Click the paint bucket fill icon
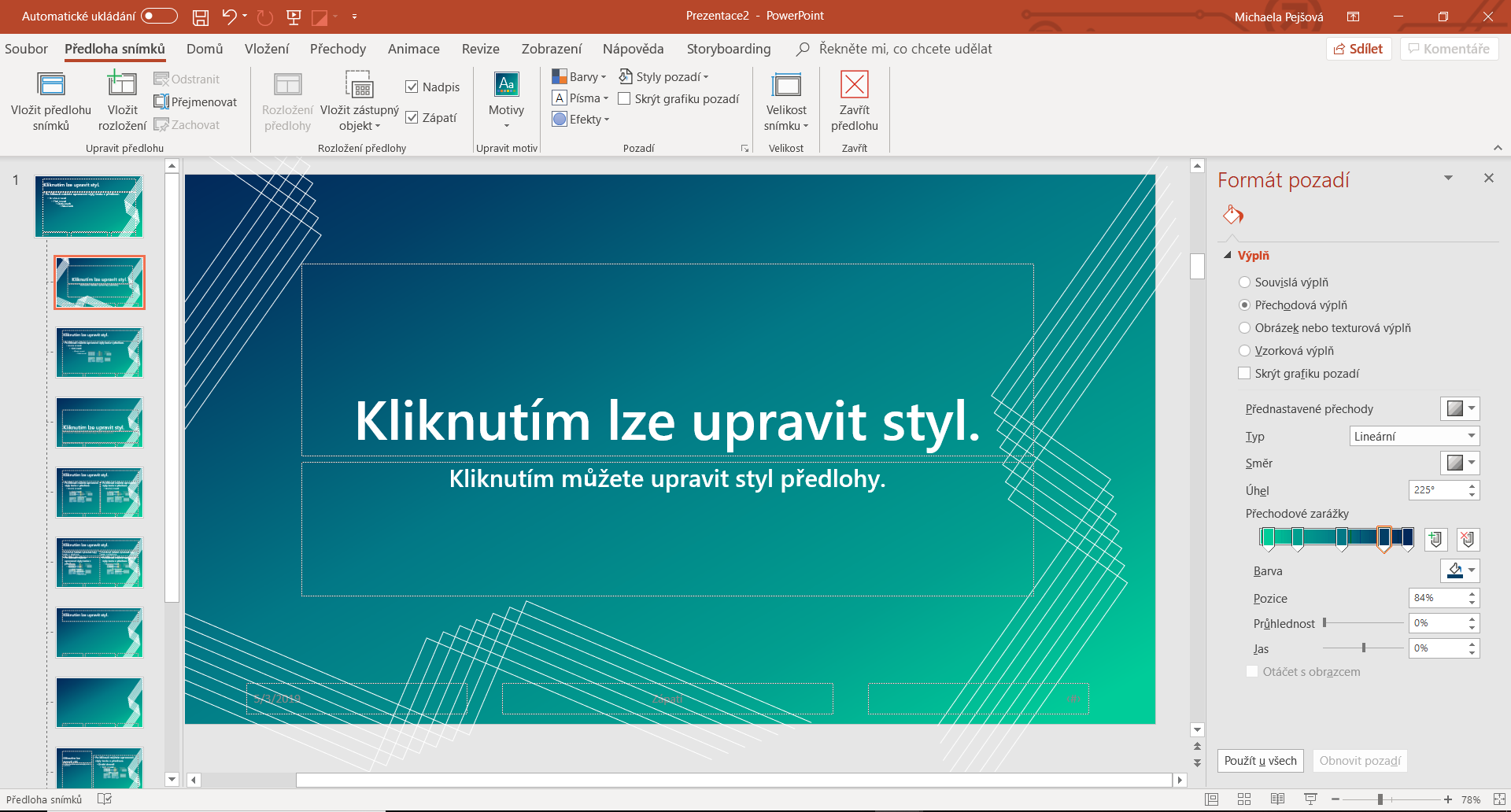Screen dimensions: 1511x812 click(x=1232, y=215)
